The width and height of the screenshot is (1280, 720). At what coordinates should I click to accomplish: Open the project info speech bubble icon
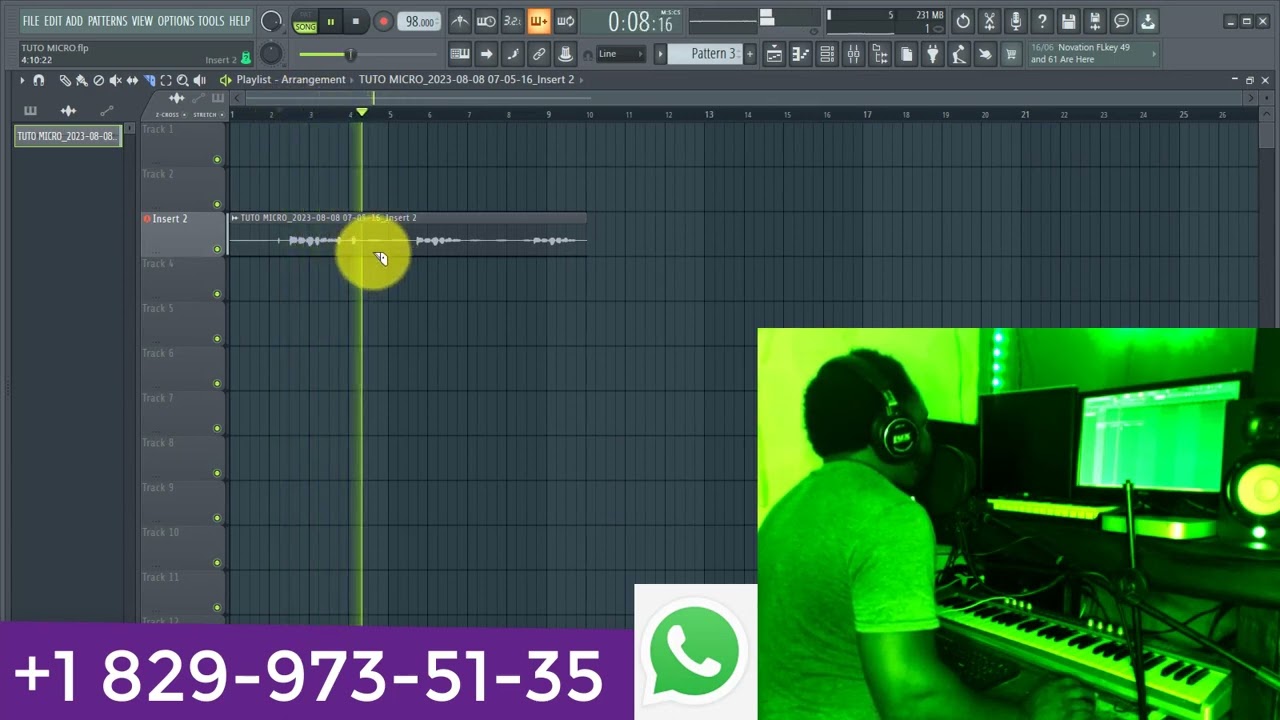(x=1121, y=21)
